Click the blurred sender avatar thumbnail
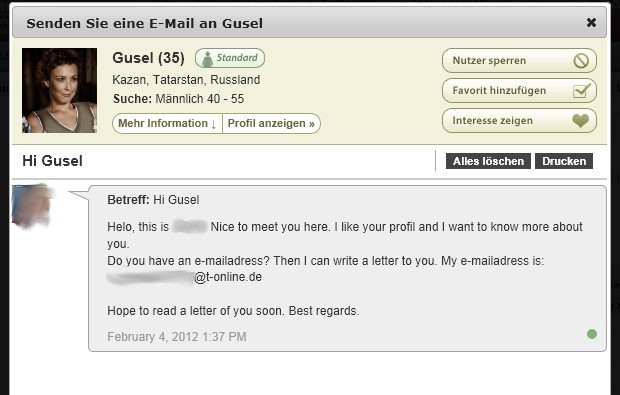This screenshot has height=395, width=620. pos(32,206)
